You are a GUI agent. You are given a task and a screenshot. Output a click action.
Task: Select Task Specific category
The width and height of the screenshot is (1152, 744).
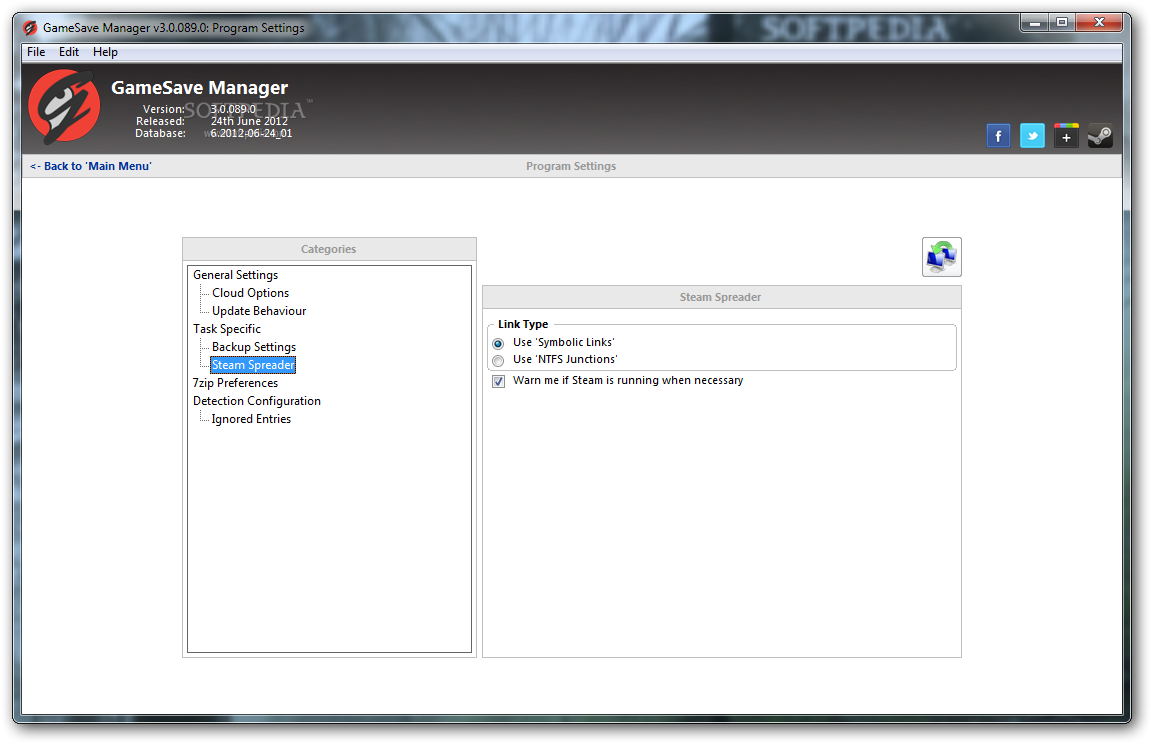coord(226,329)
